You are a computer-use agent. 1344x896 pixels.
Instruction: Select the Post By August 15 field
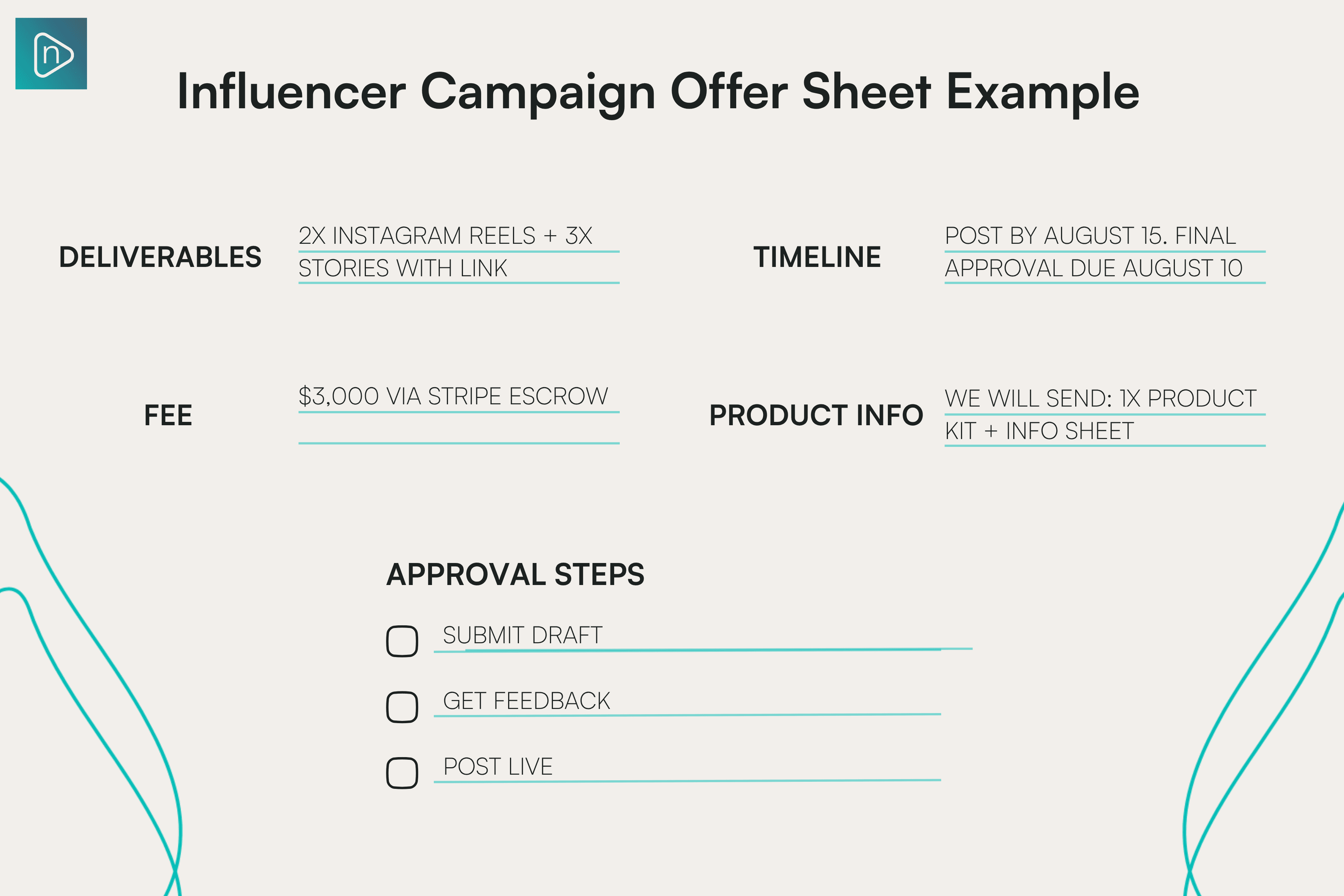tap(1105, 237)
